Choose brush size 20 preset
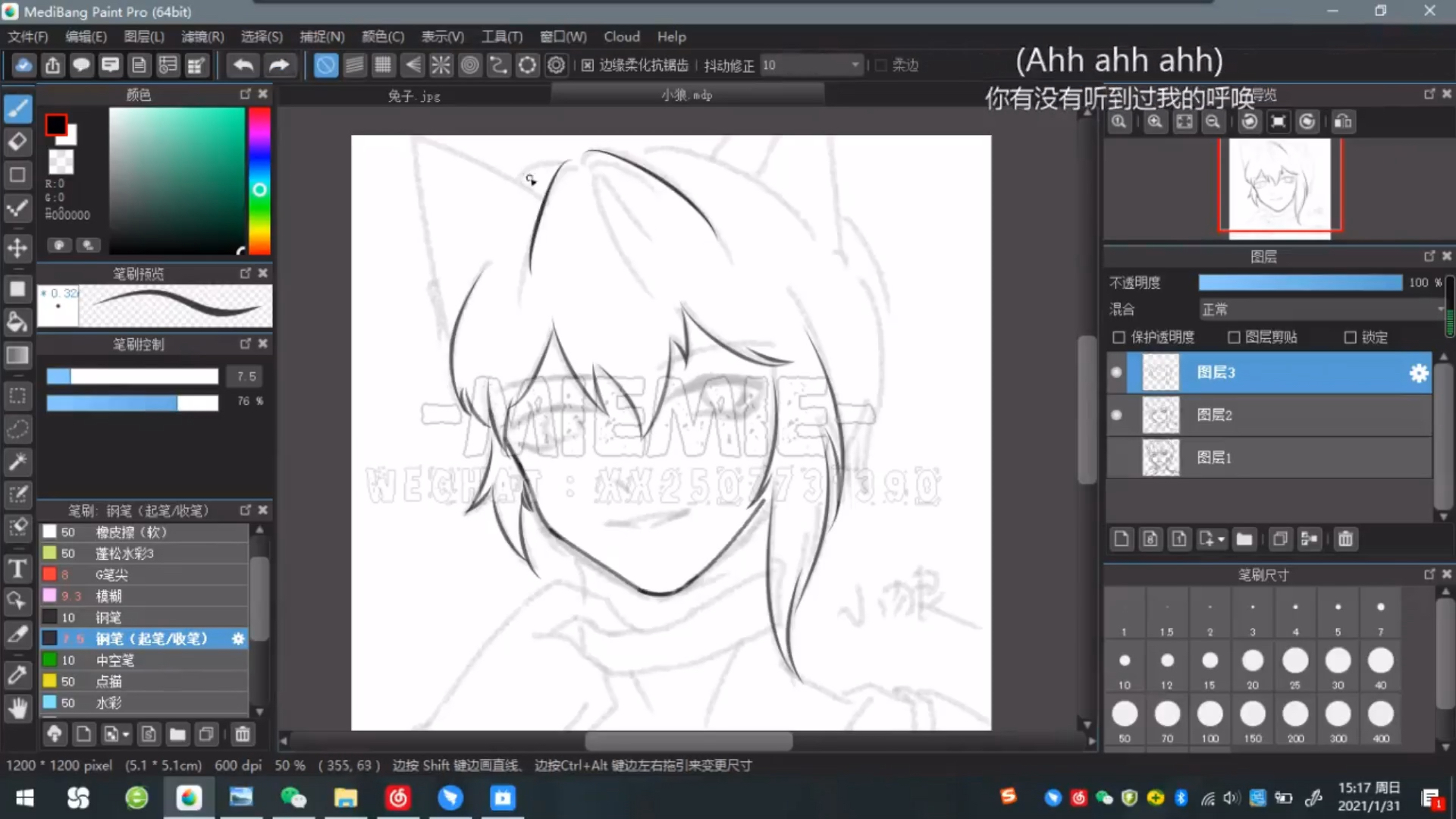 pos(1253,666)
